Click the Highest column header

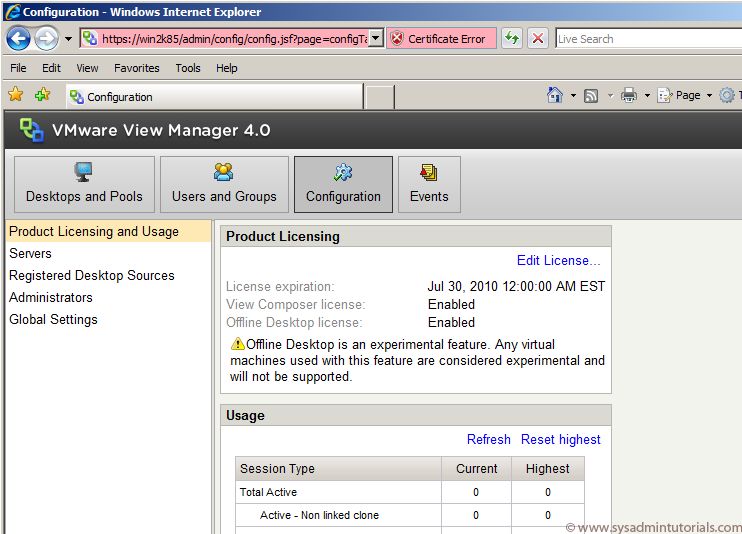point(548,469)
